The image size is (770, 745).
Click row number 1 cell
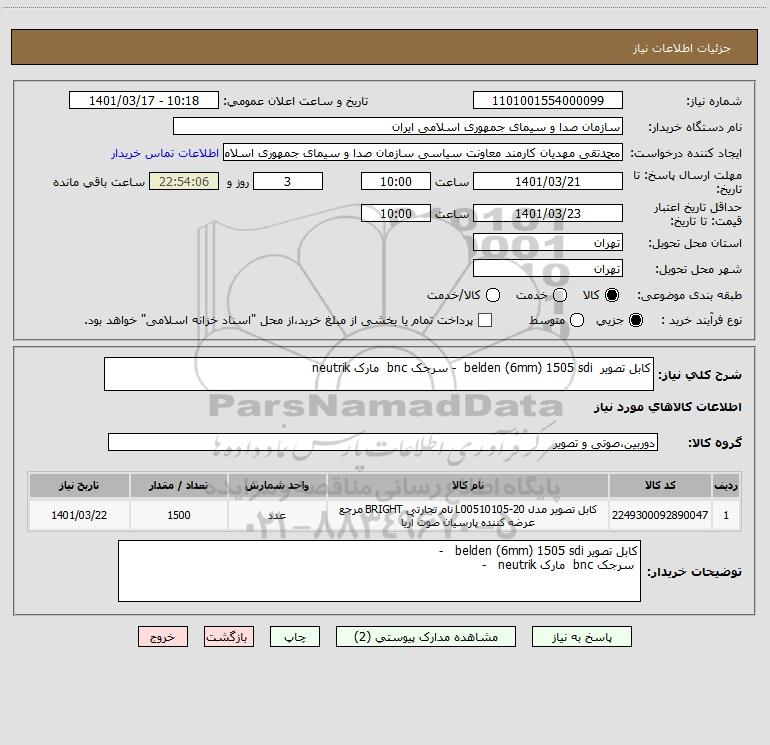click(726, 515)
